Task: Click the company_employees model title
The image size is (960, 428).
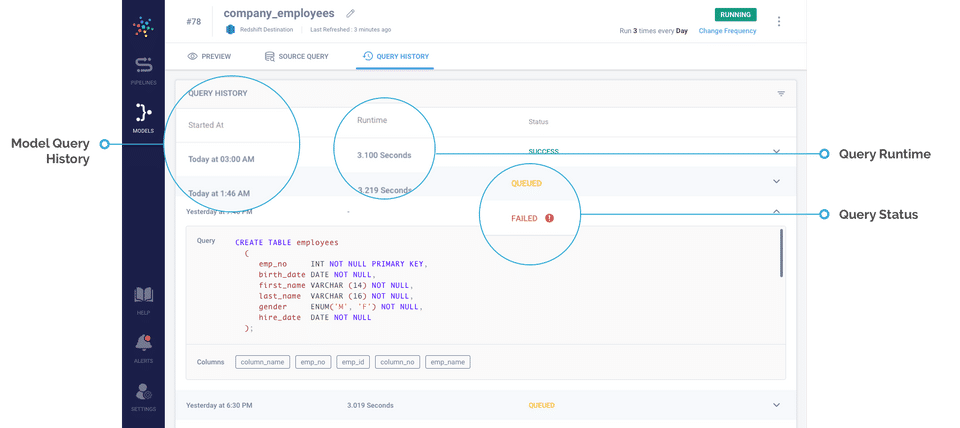Action: click(x=279, y=13)
